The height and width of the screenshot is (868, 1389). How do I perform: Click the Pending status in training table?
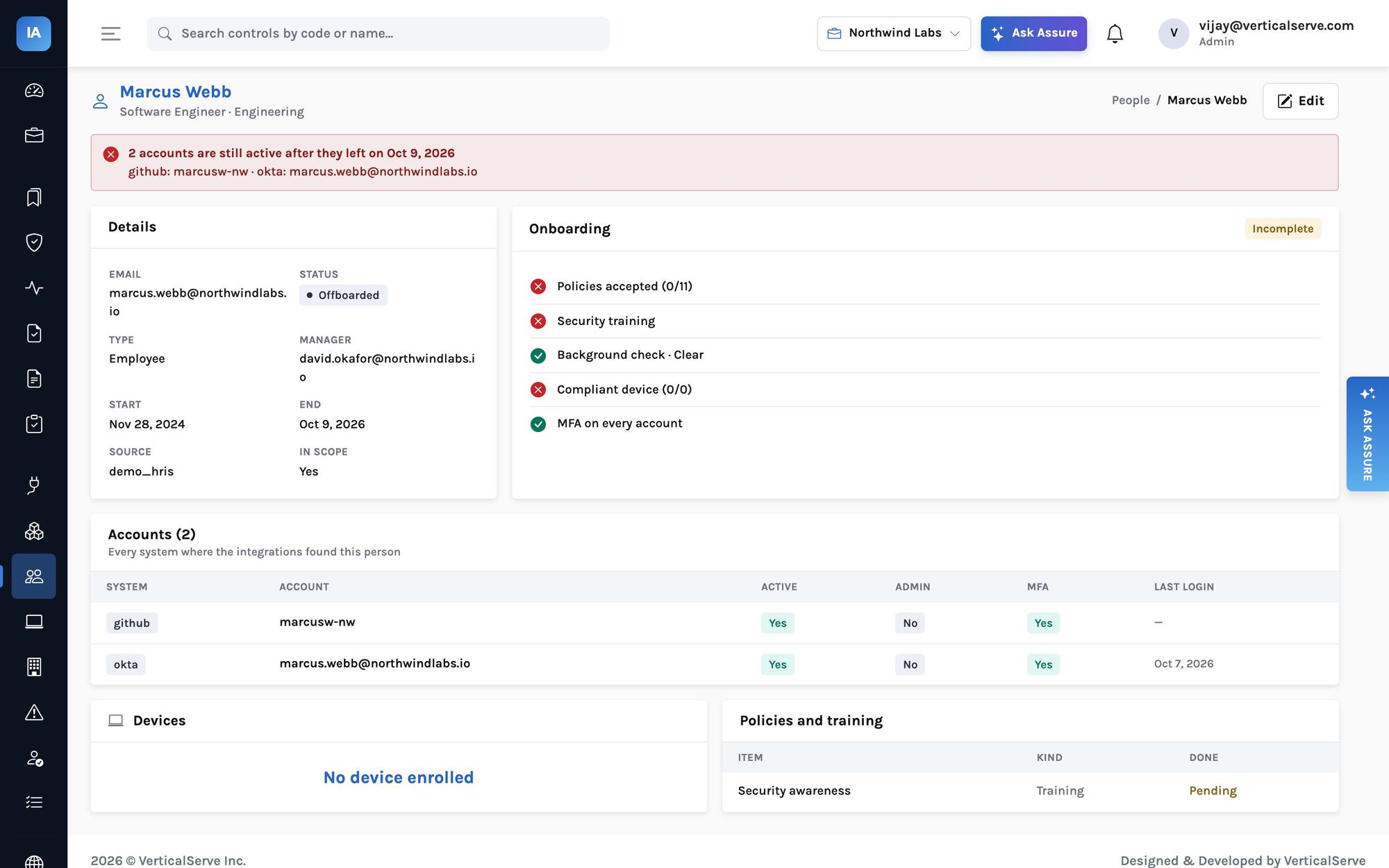point(1213,791)
